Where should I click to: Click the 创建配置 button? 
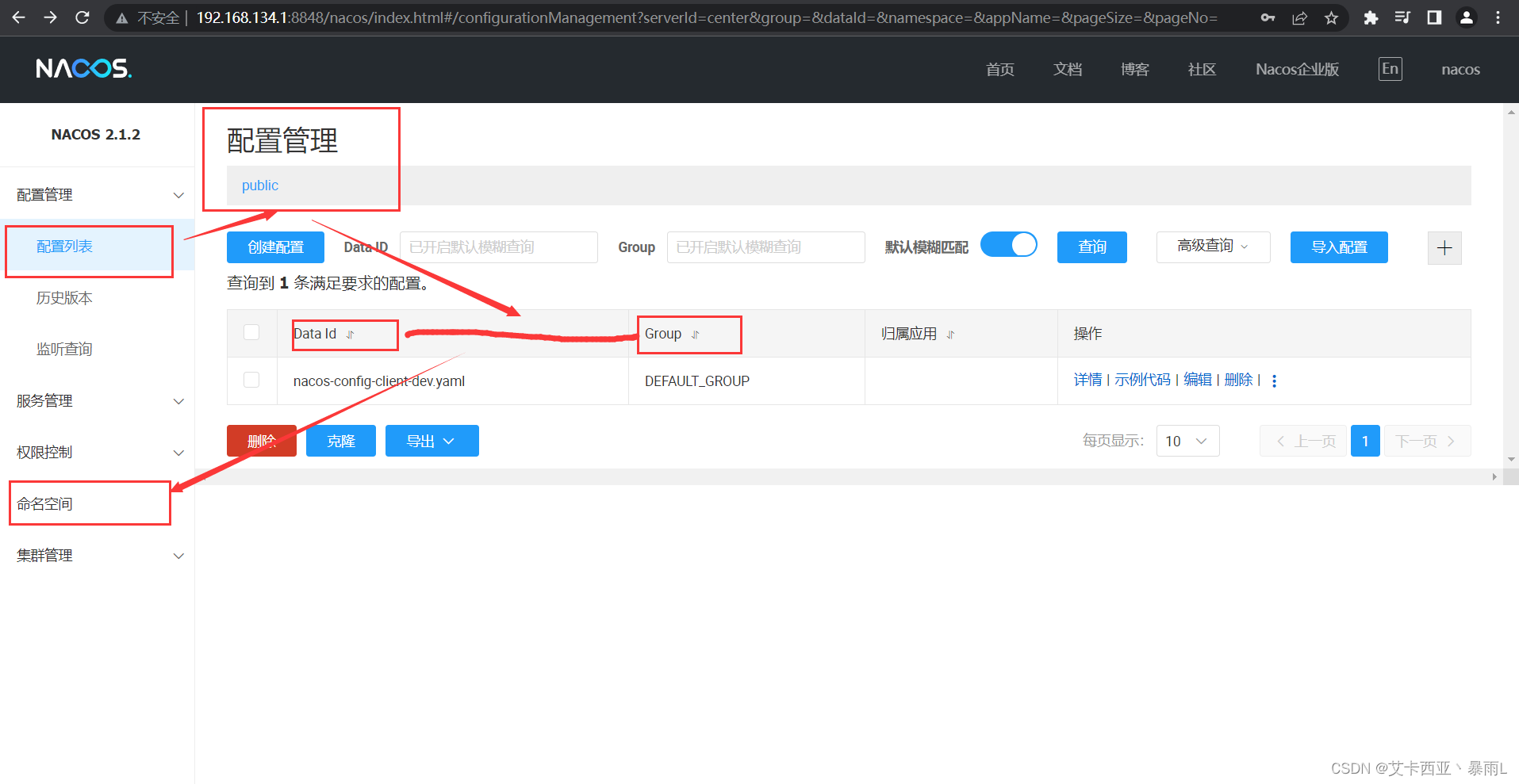[x=275, y=247]
